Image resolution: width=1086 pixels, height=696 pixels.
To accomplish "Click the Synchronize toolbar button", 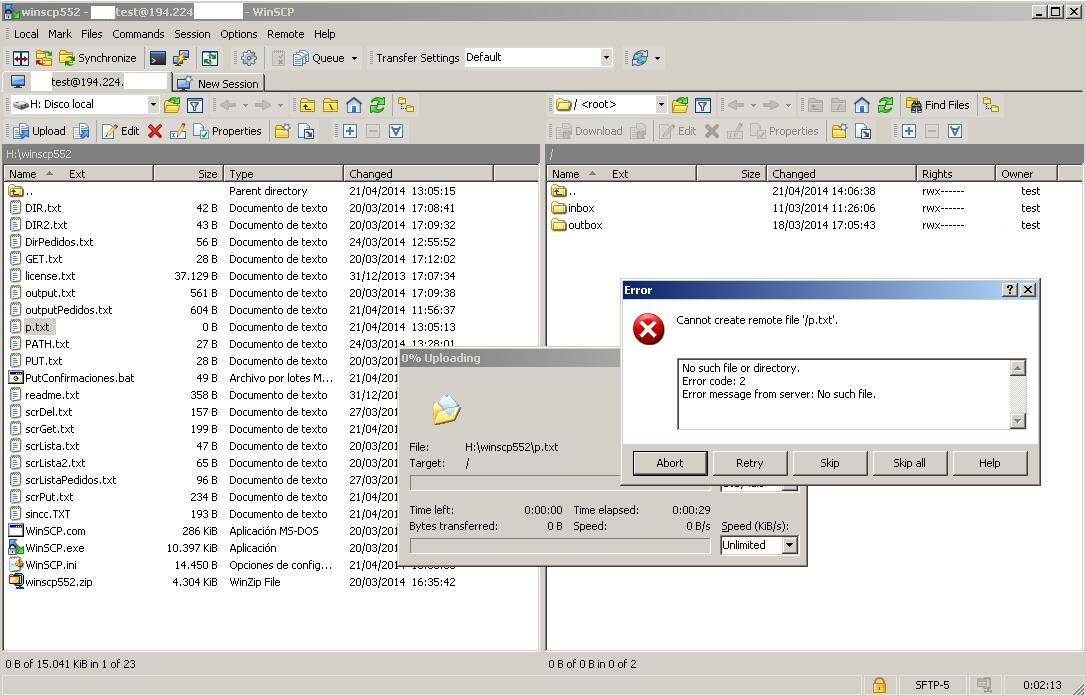I will tap(98, 58).
